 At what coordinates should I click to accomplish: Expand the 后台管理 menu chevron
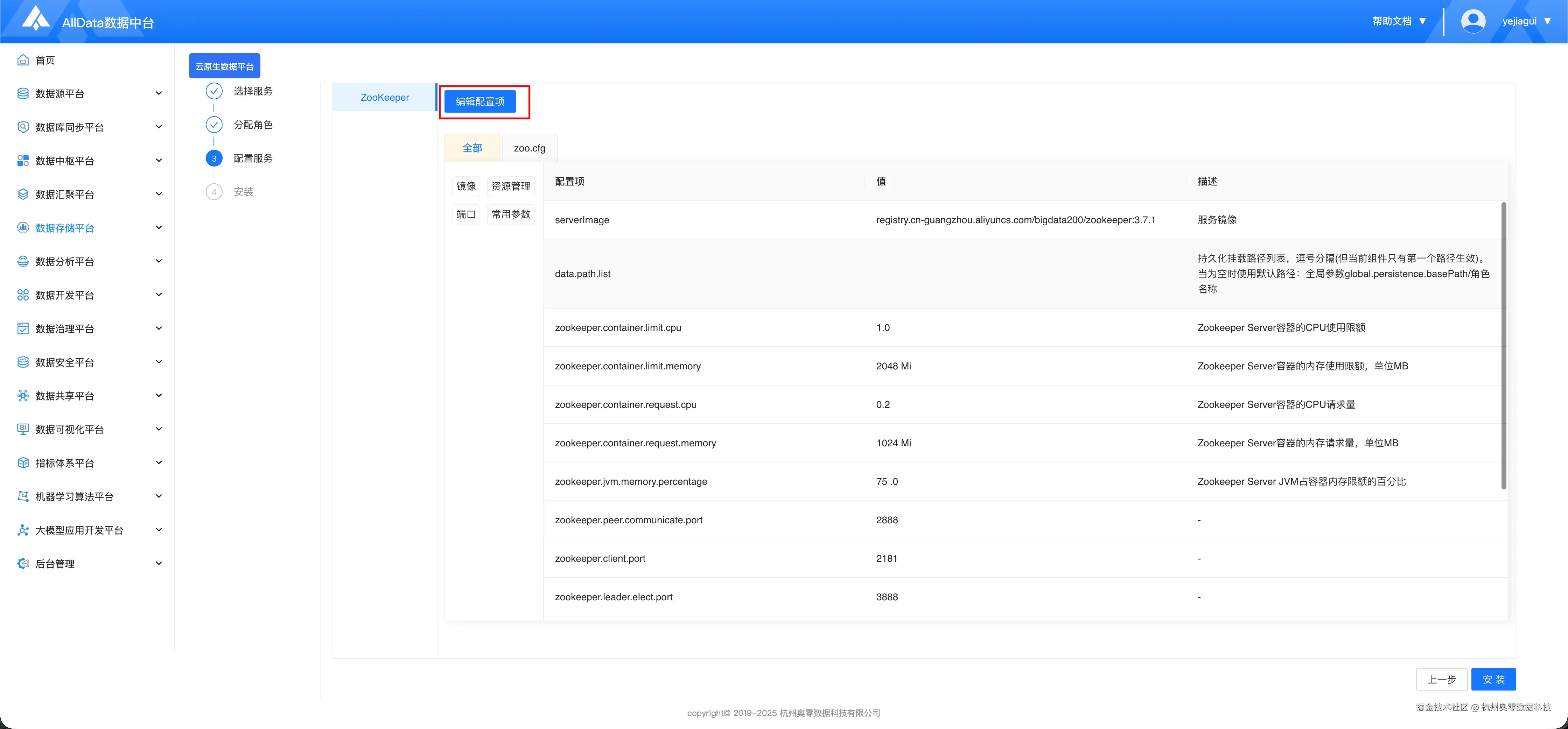tap(159, 564)
